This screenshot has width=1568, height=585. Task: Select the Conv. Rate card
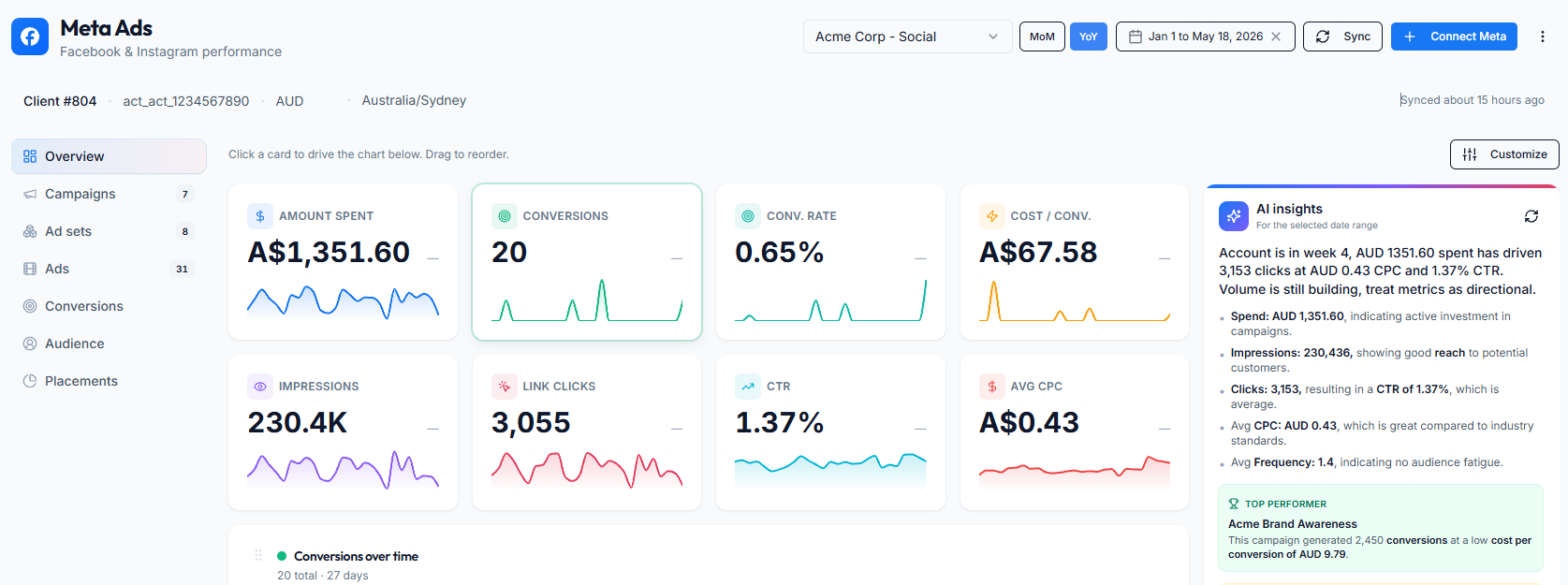(830, 262)
